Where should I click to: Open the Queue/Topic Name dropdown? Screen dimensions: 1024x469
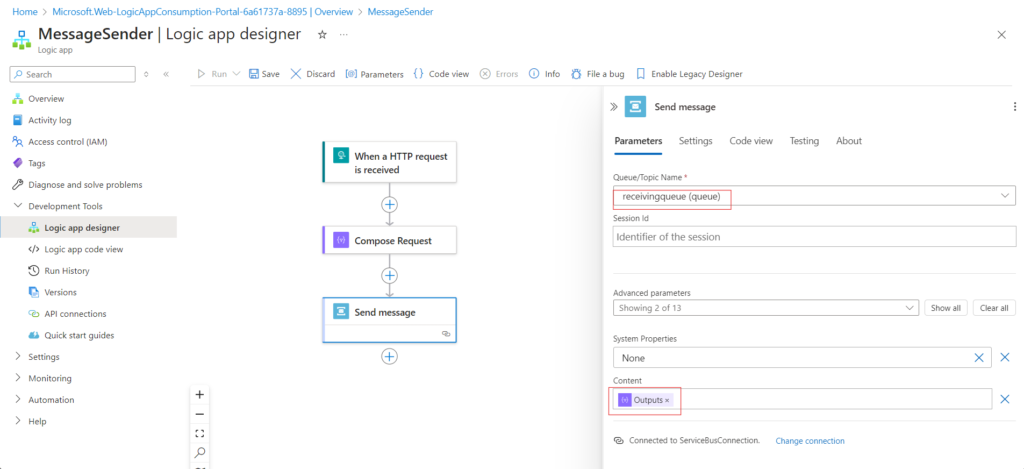(x=814, y=196)
